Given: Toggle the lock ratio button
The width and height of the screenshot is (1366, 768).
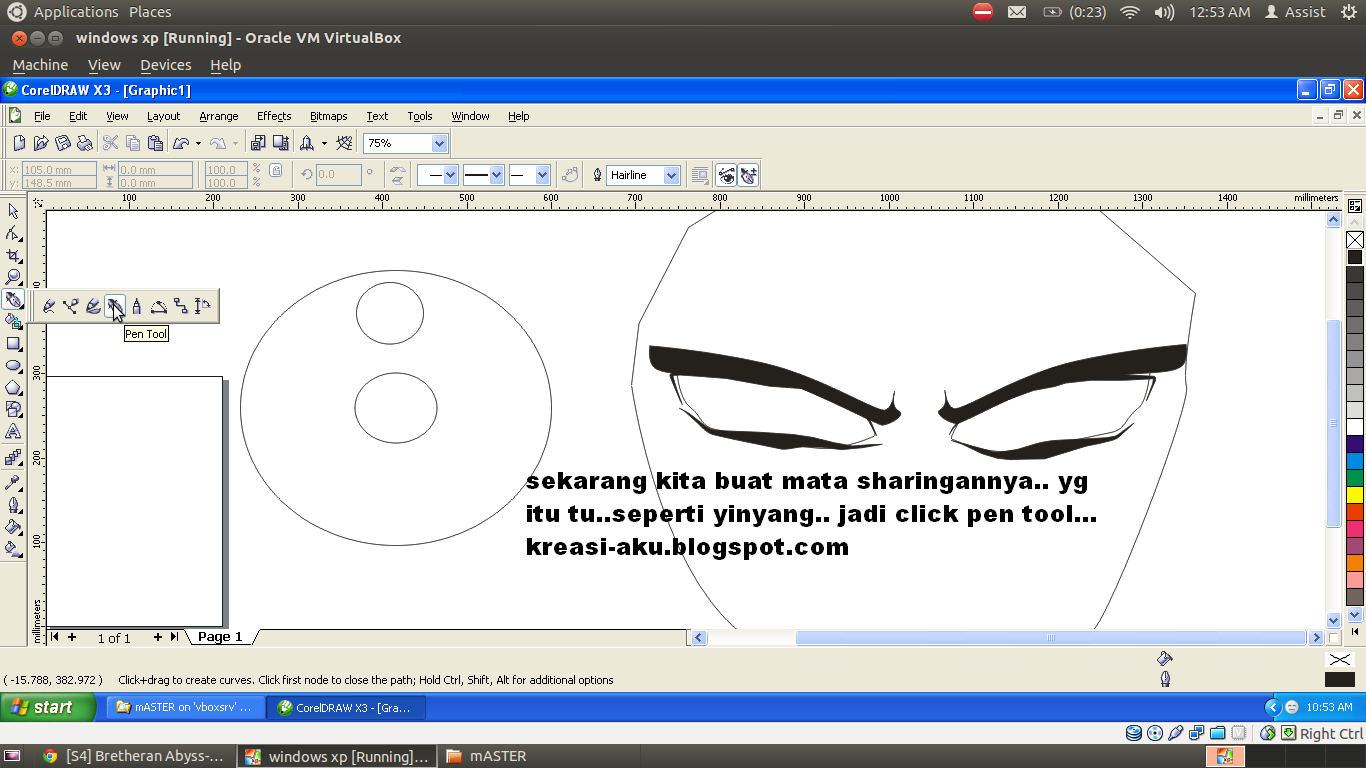Looking at the screenshot, I should [276, 171].
